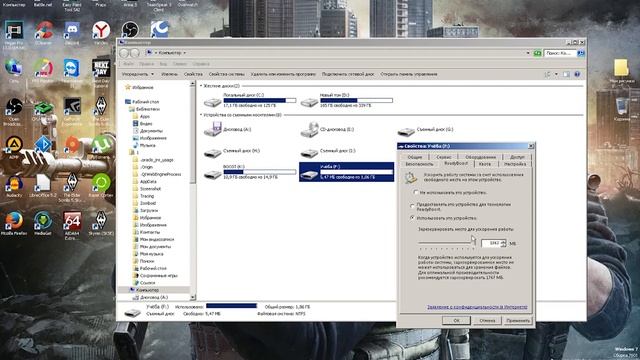Select 'Do not use this device' radio

point(416,192)
